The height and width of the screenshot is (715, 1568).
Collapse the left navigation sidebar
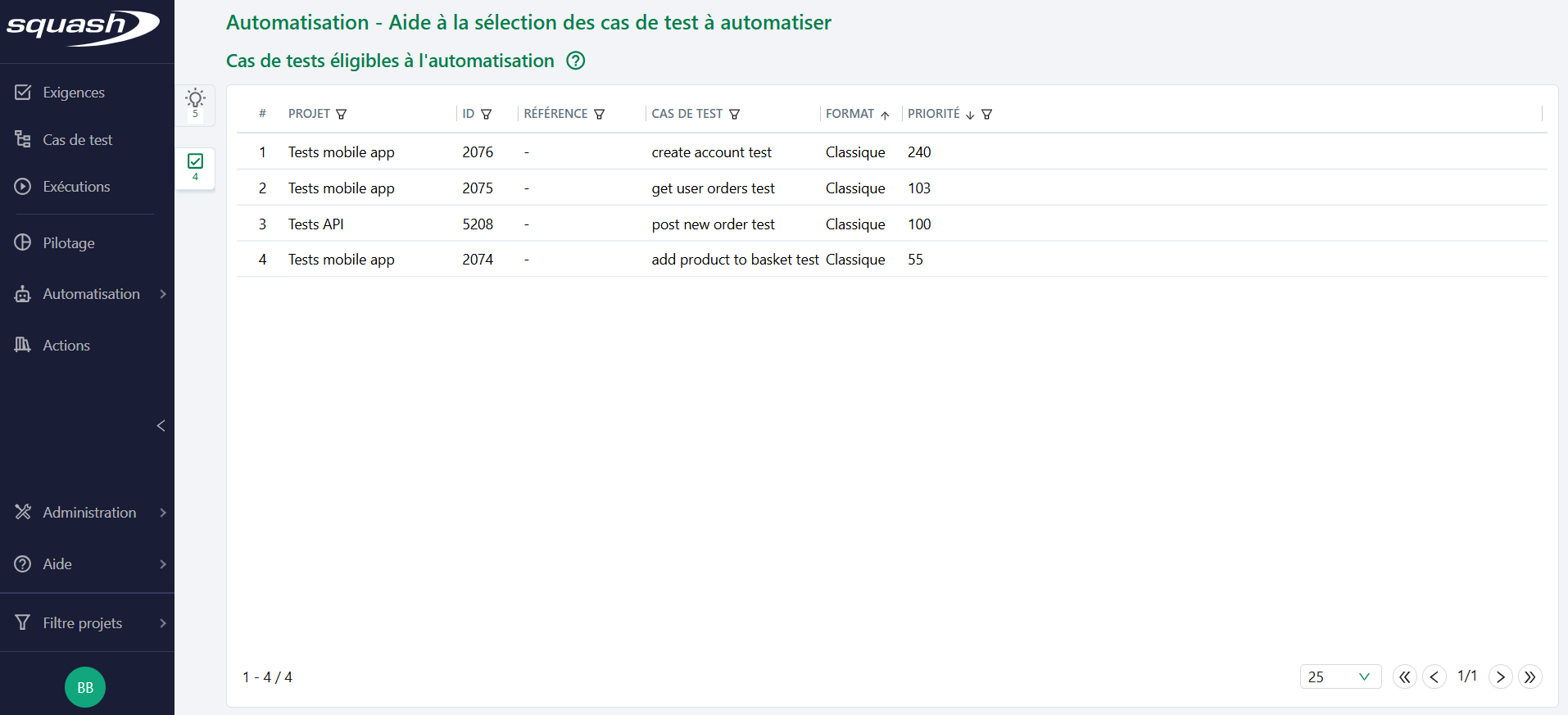161,426
